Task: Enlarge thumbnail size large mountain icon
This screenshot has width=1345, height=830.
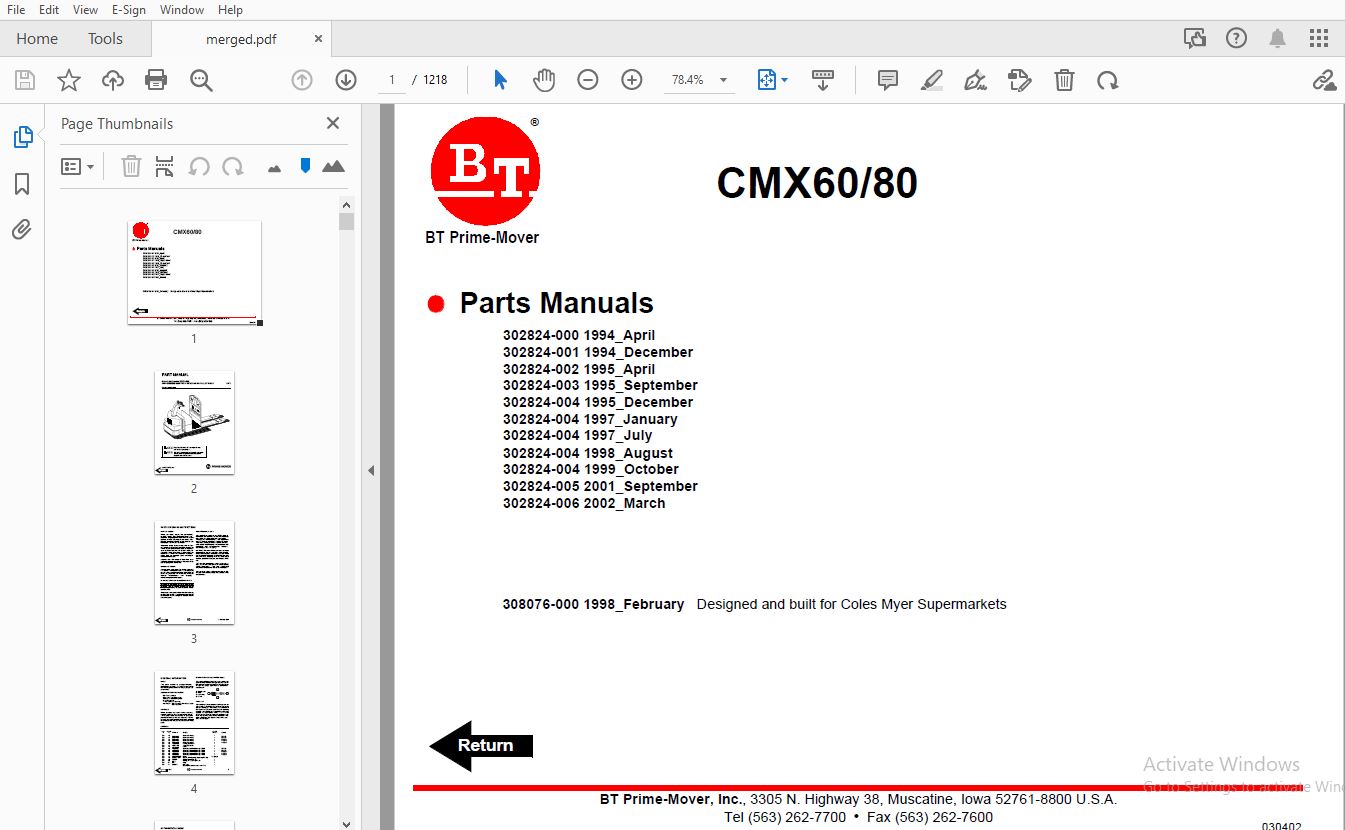Action: [x=334, y=167]
